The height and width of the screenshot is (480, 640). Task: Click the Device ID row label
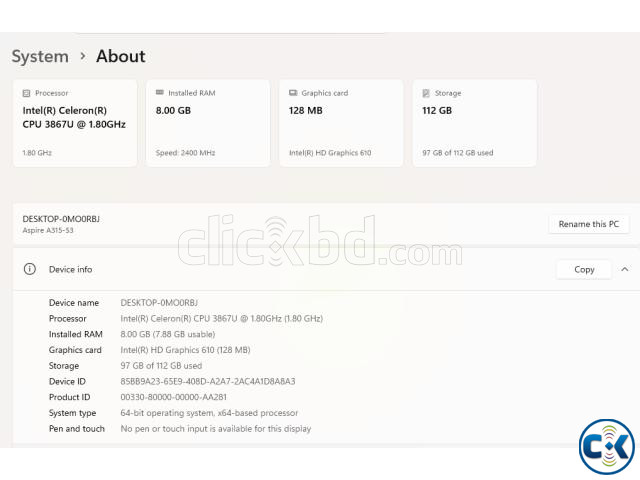(x=67, y=381)
